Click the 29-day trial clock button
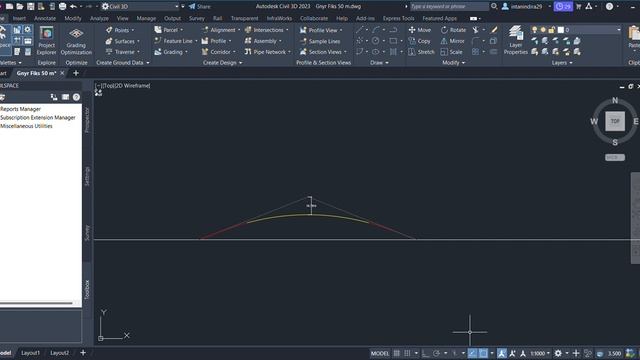Viewport: 640px width, 360px height. (x=563, y=7)
